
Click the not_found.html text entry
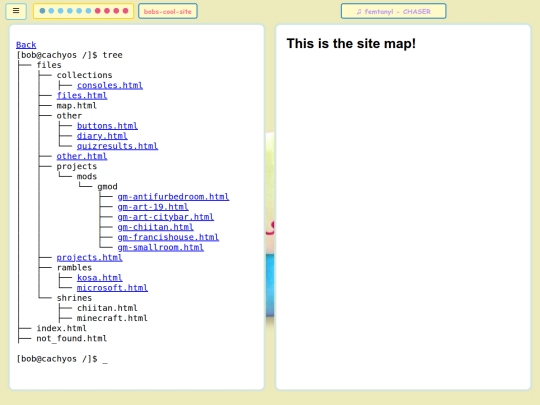point(72,338)
